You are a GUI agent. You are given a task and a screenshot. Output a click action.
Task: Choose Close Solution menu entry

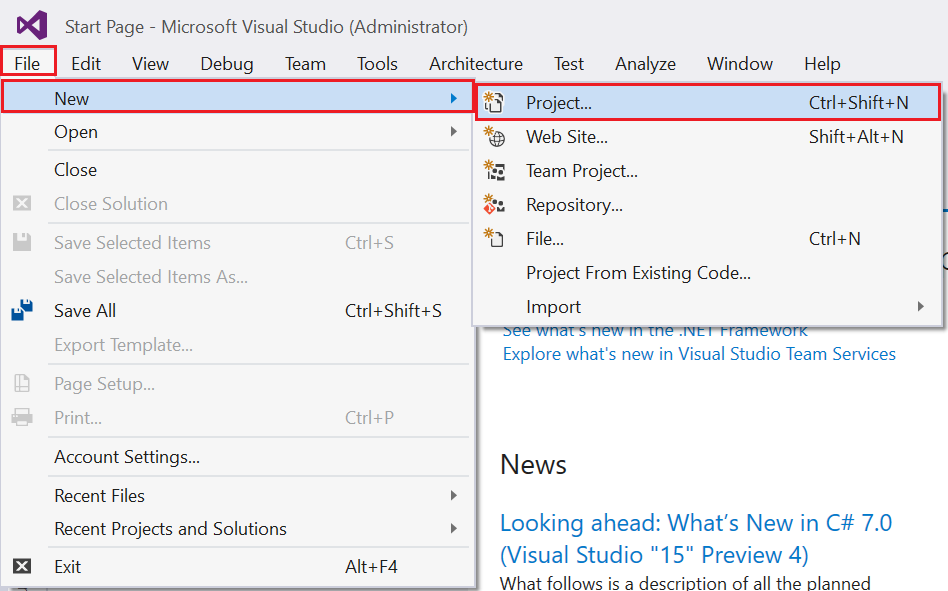pyautogui.click(x=238, y=203)
